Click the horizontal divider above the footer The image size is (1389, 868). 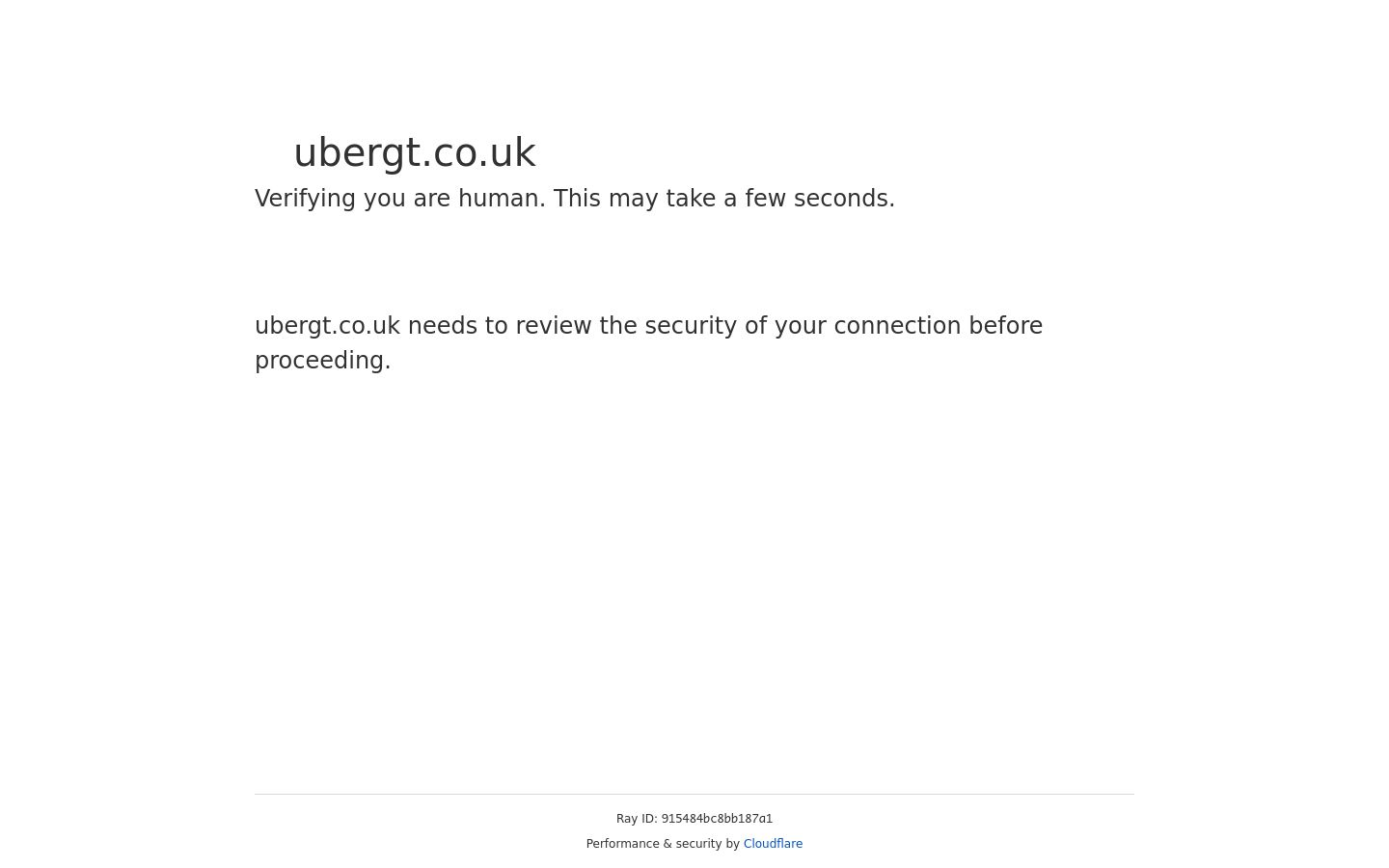[694, 794]
